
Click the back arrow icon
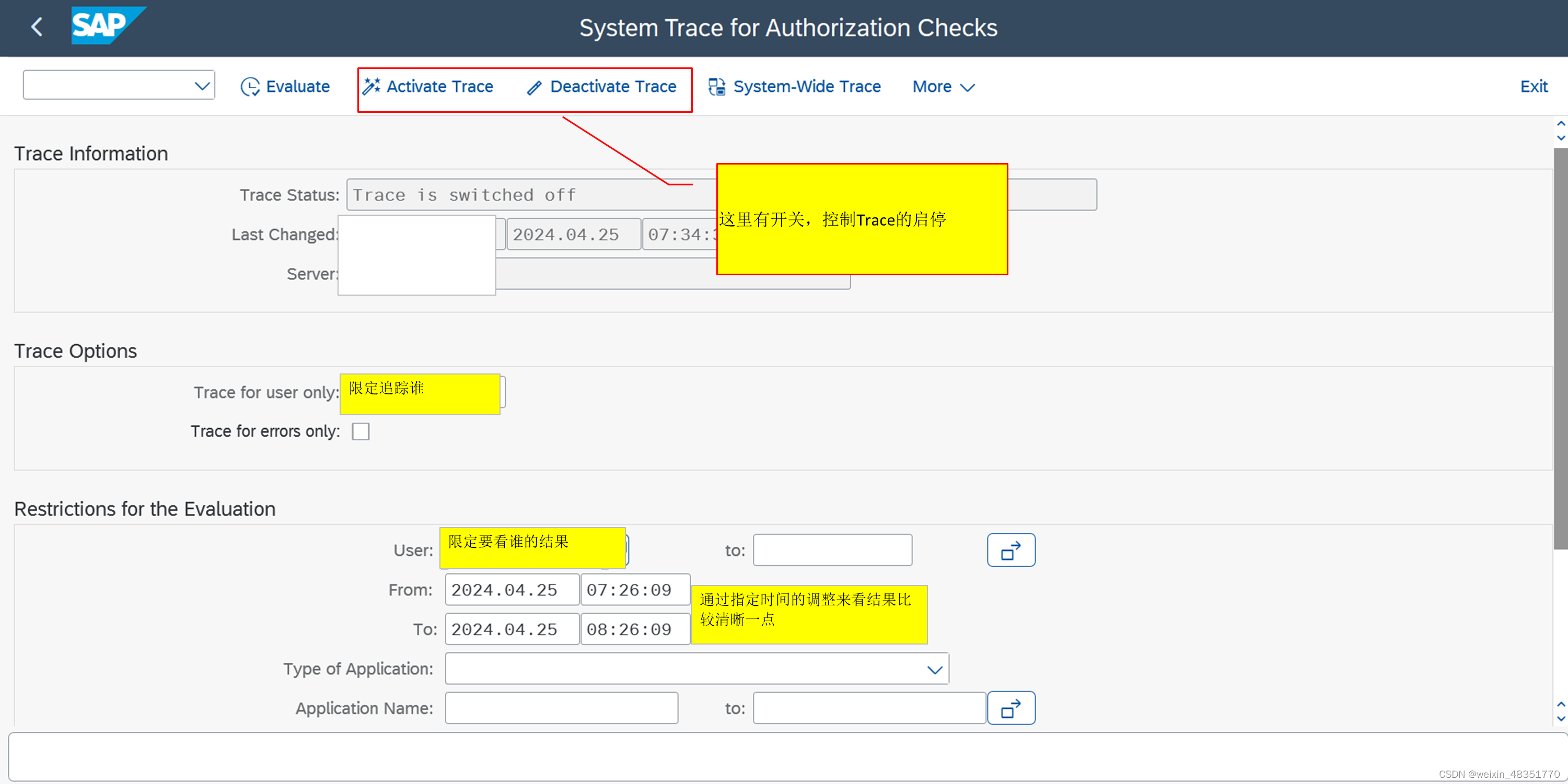click(37, 27)
